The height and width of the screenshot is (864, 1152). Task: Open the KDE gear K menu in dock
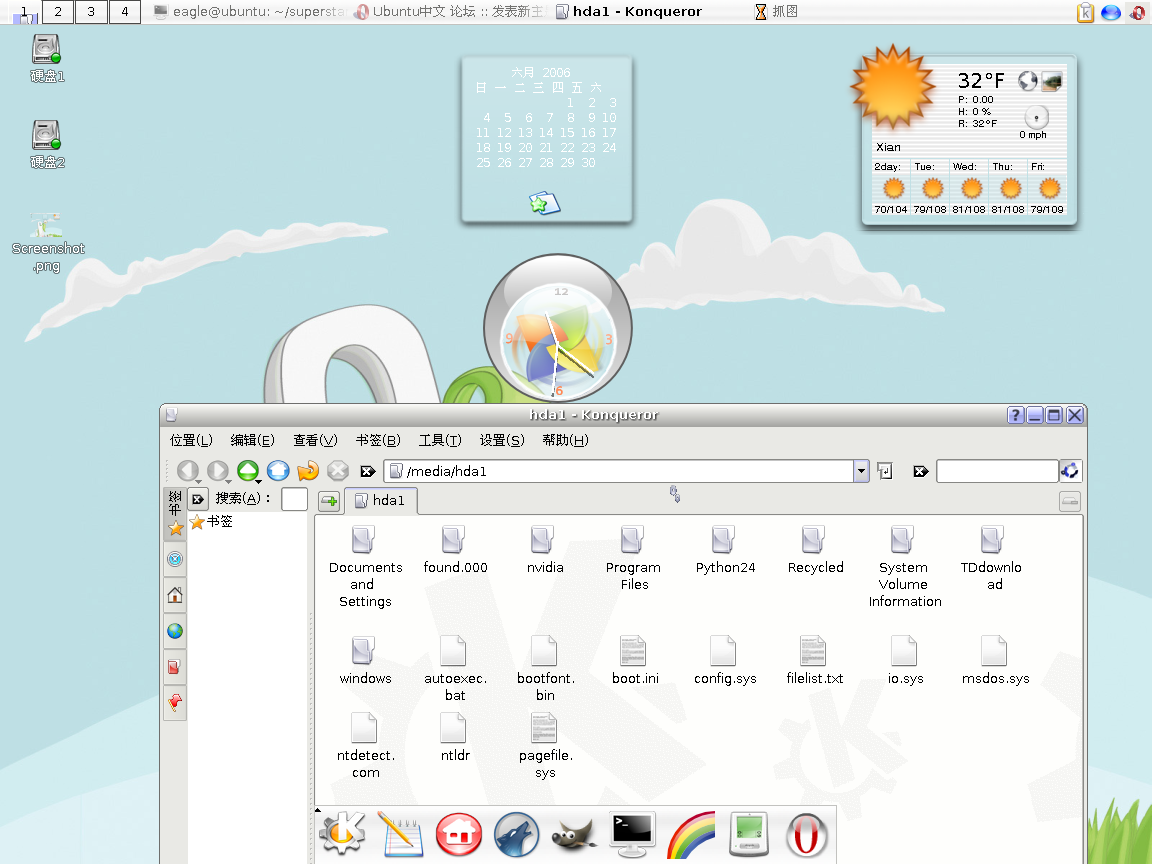tap(342, 834)
